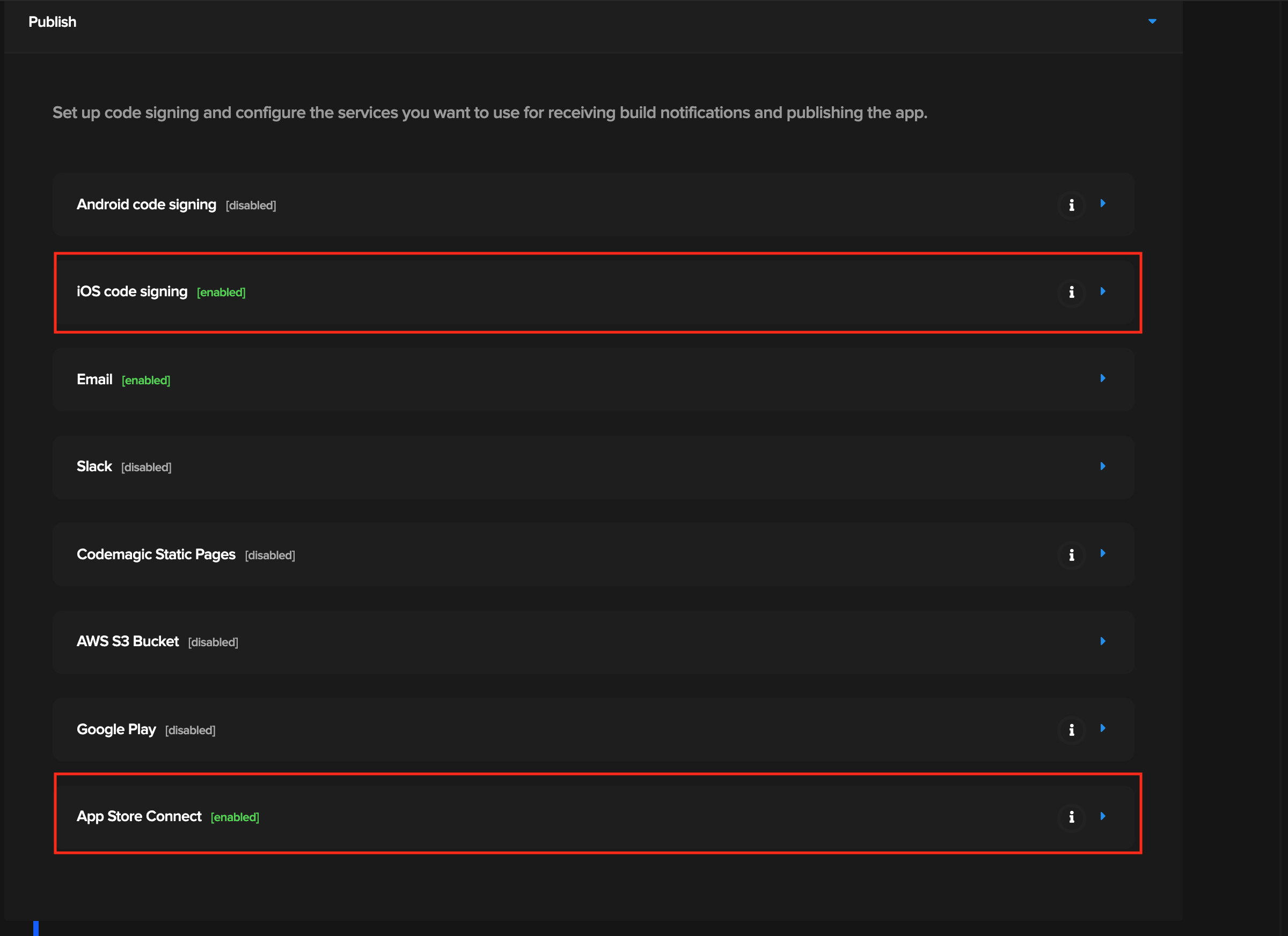
Task: Show info for App Store Connect
Action: click(x=1071, y=817)
